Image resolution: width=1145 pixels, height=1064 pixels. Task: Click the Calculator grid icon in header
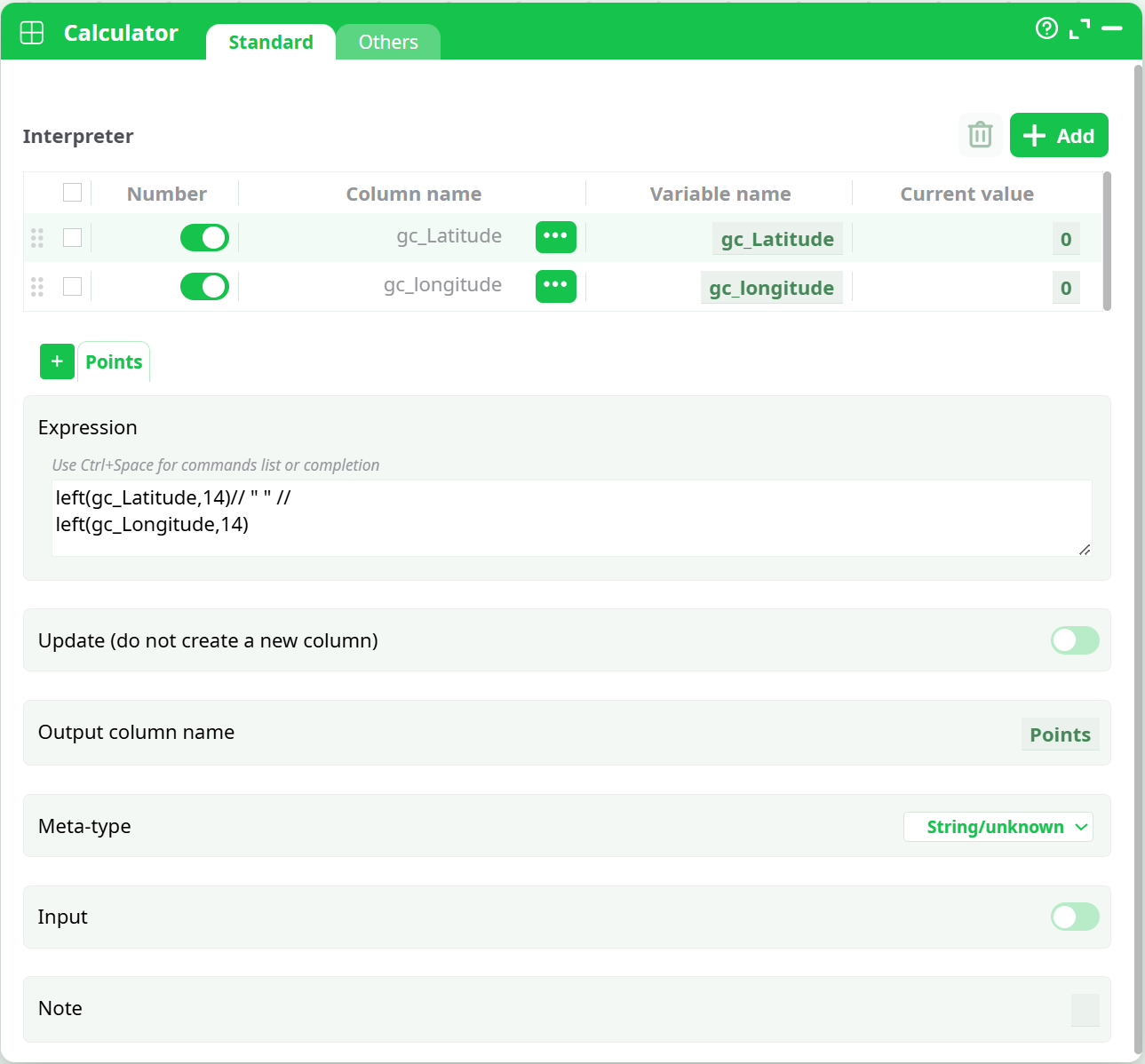pyautogui.click(x=32, y=33)
